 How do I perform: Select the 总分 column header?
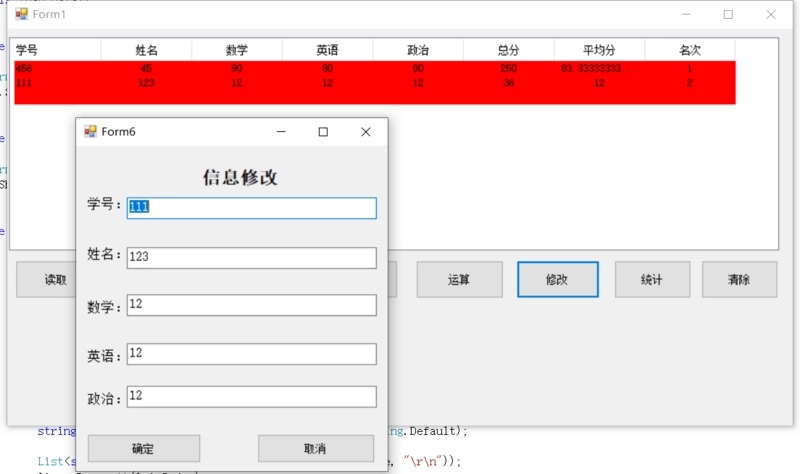pyautogui.click(x=509, y=50)
